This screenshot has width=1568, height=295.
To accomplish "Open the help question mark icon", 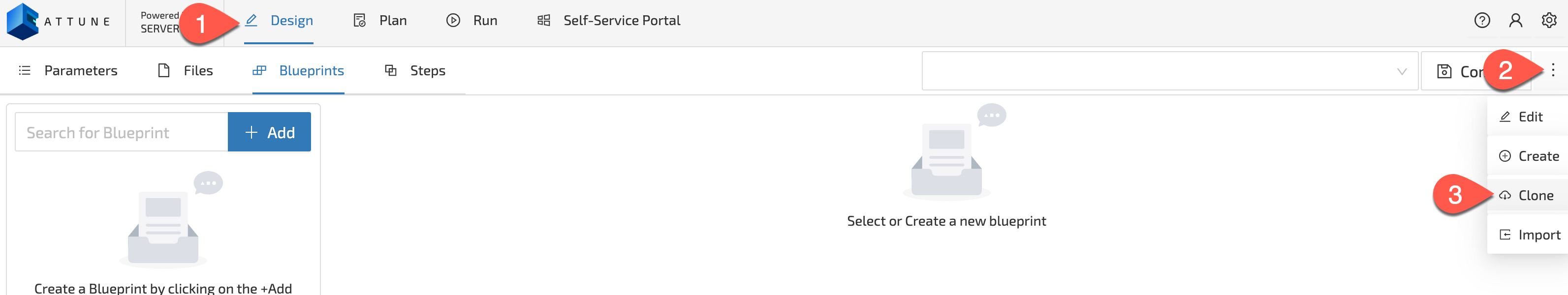I will (x=1482, y=21).
